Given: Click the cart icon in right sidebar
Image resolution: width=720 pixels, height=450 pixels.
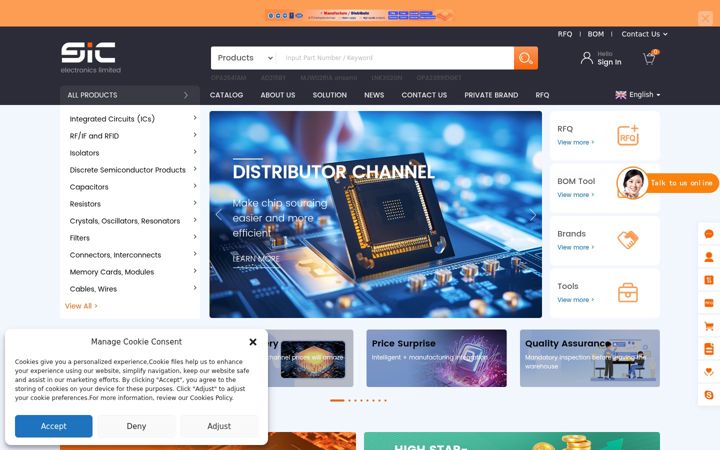Looking at the screenshot, I should point(709,326).
